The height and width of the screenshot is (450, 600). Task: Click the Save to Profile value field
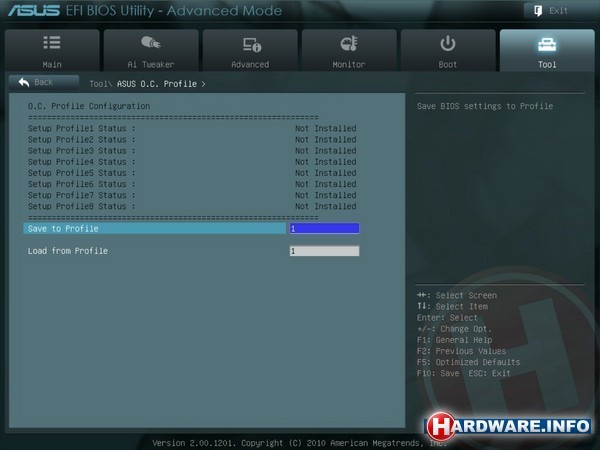324,228
